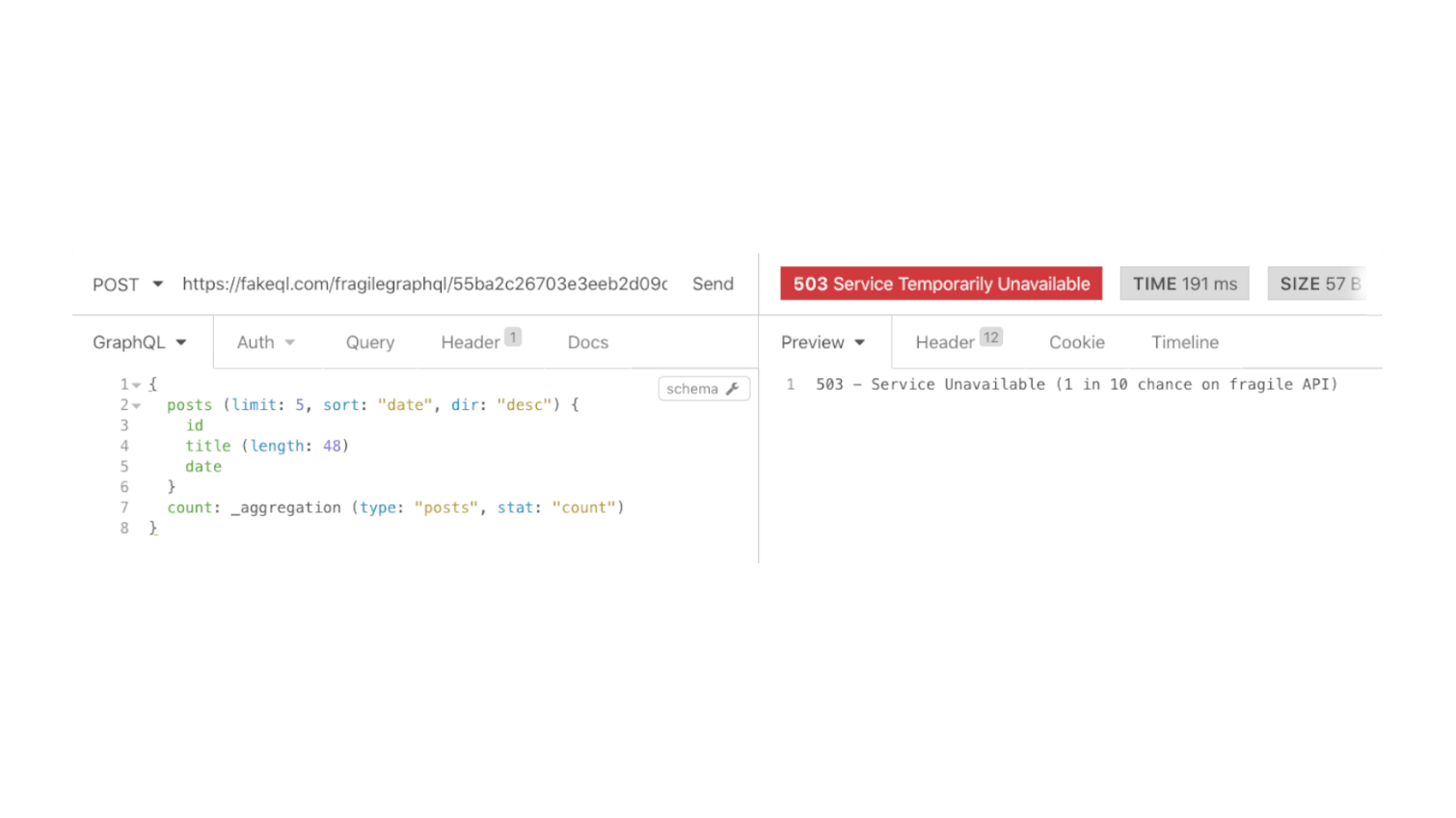Click Send to resend the request
The image size is (1456, 818).
tap(713, 284)
